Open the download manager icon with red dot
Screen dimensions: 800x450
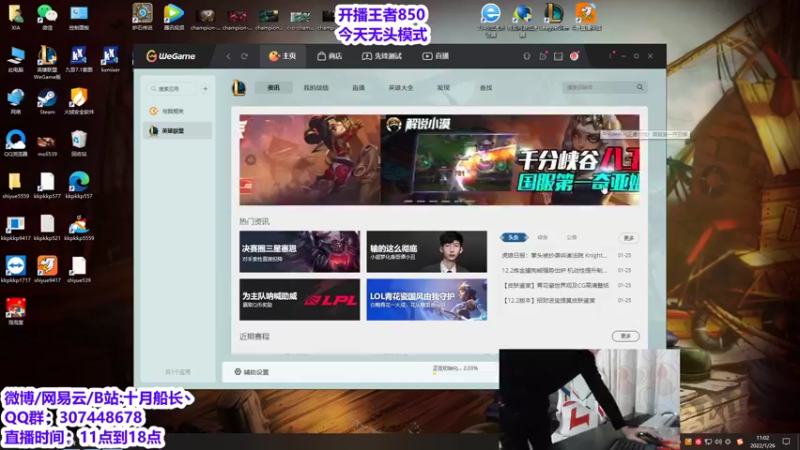(x=543, y=56)
